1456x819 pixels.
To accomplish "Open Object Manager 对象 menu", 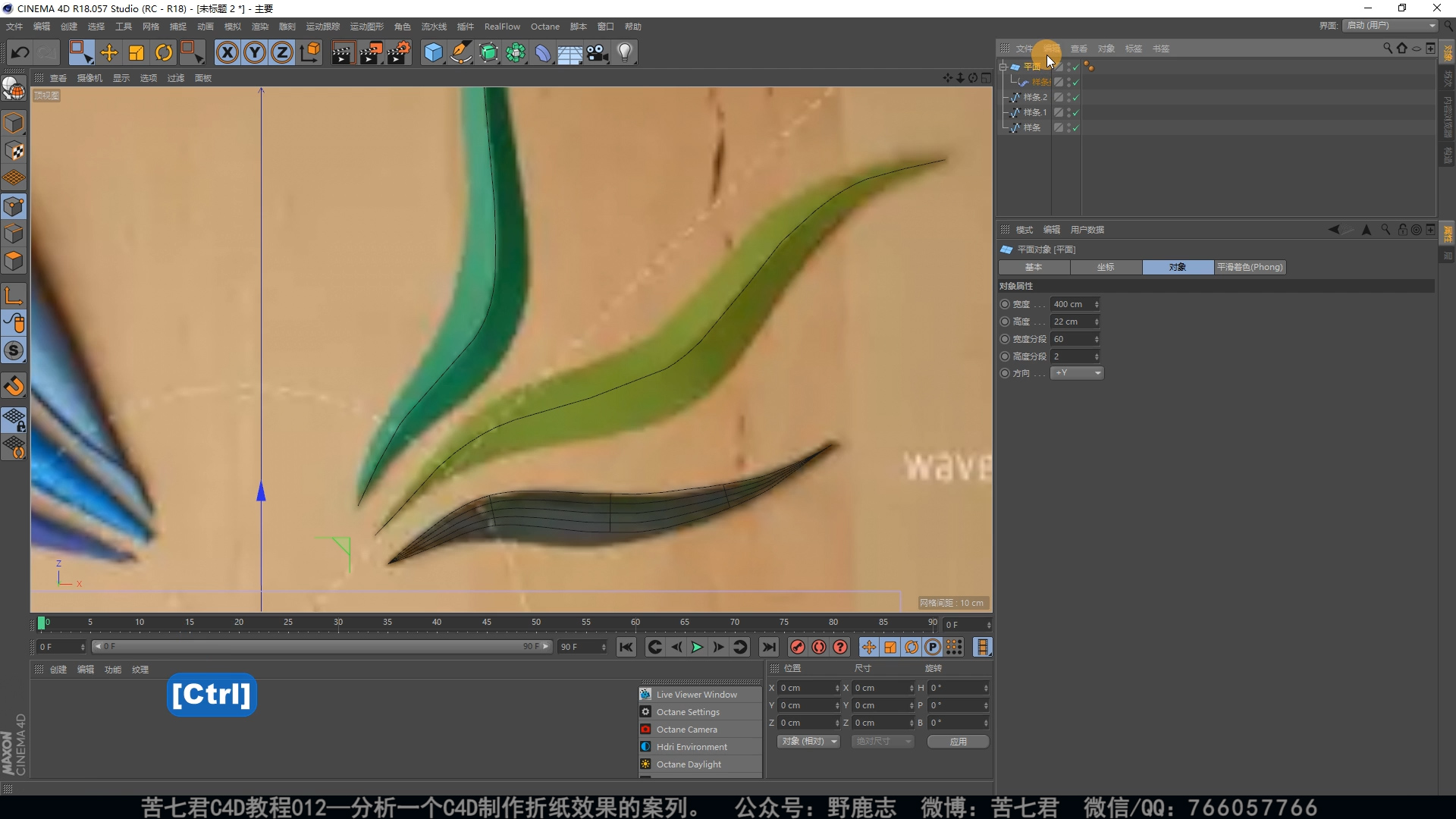I will tap(1106, 49).
